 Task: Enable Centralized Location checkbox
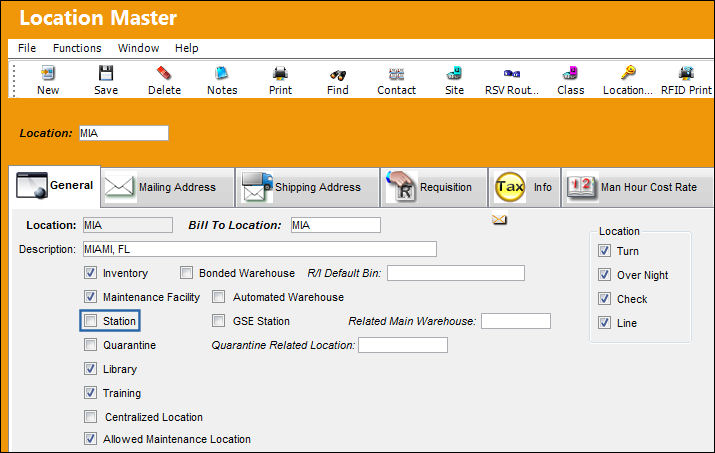coord(90,417)
